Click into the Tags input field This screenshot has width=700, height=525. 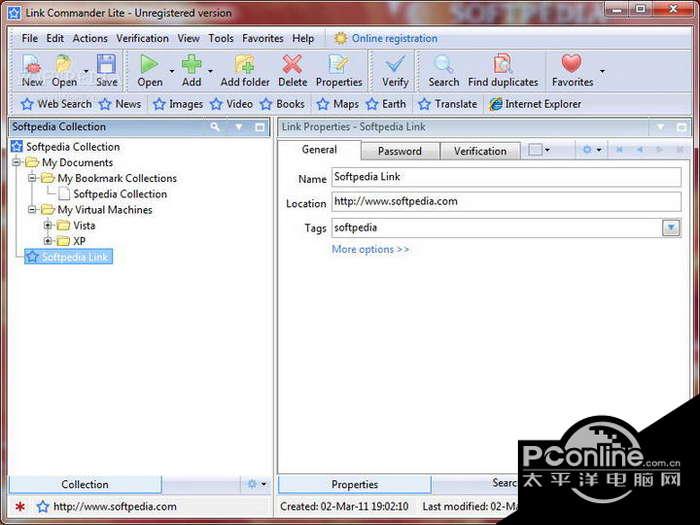click(x=497, y=228)
